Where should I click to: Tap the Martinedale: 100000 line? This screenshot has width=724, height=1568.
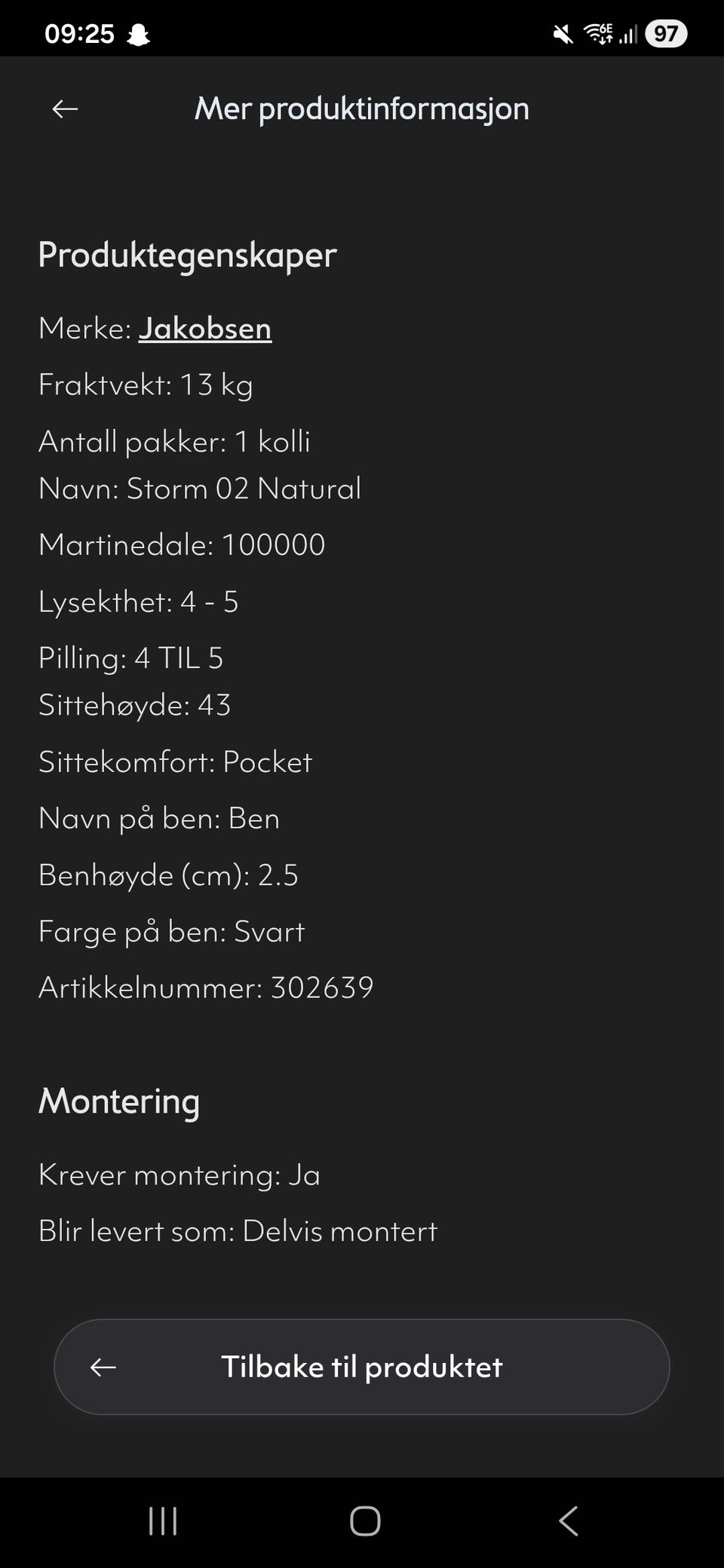tap(182, 545)
